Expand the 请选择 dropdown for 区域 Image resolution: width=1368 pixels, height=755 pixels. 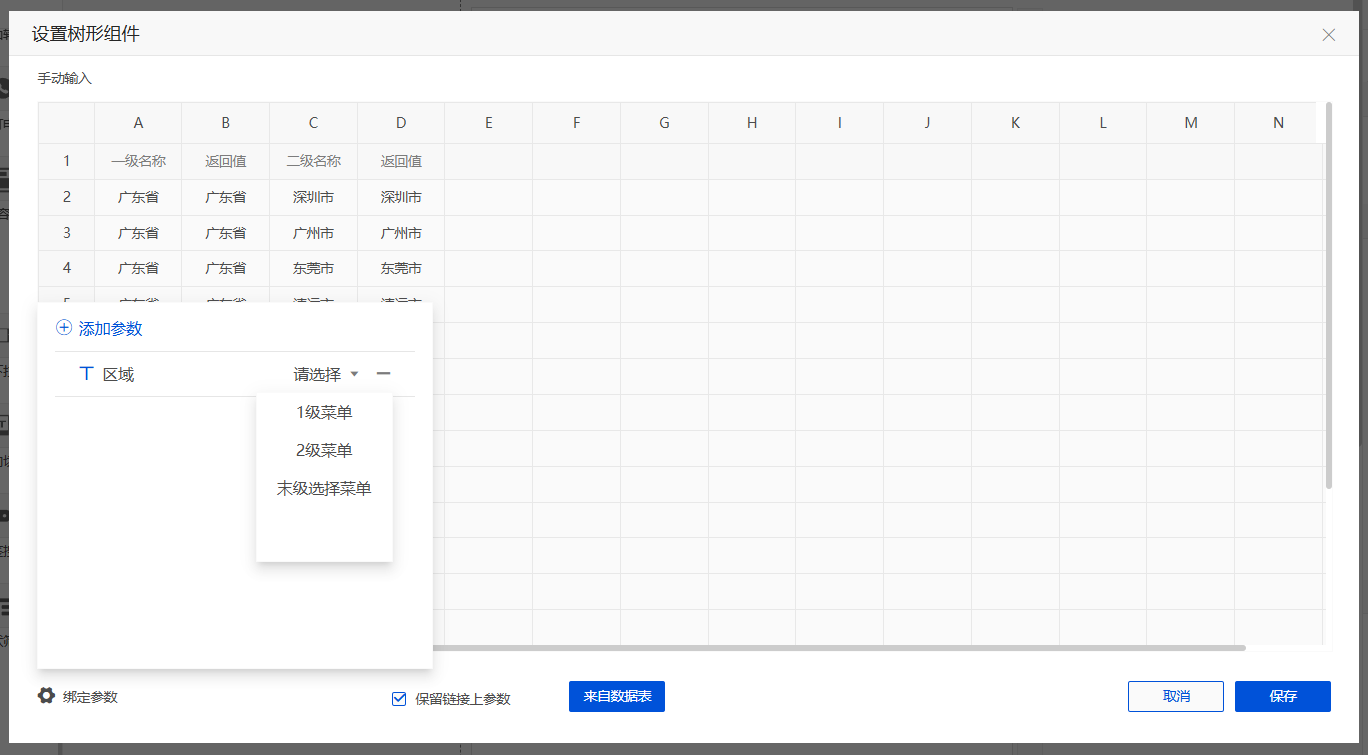[325, 374]
